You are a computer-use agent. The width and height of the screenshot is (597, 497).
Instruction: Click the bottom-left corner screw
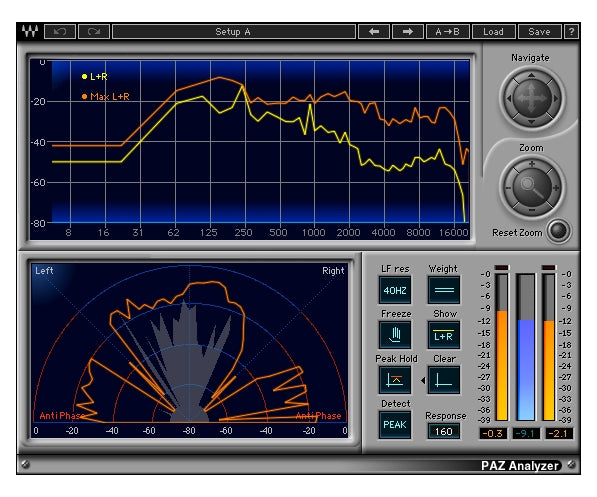[x=26, y=464]
